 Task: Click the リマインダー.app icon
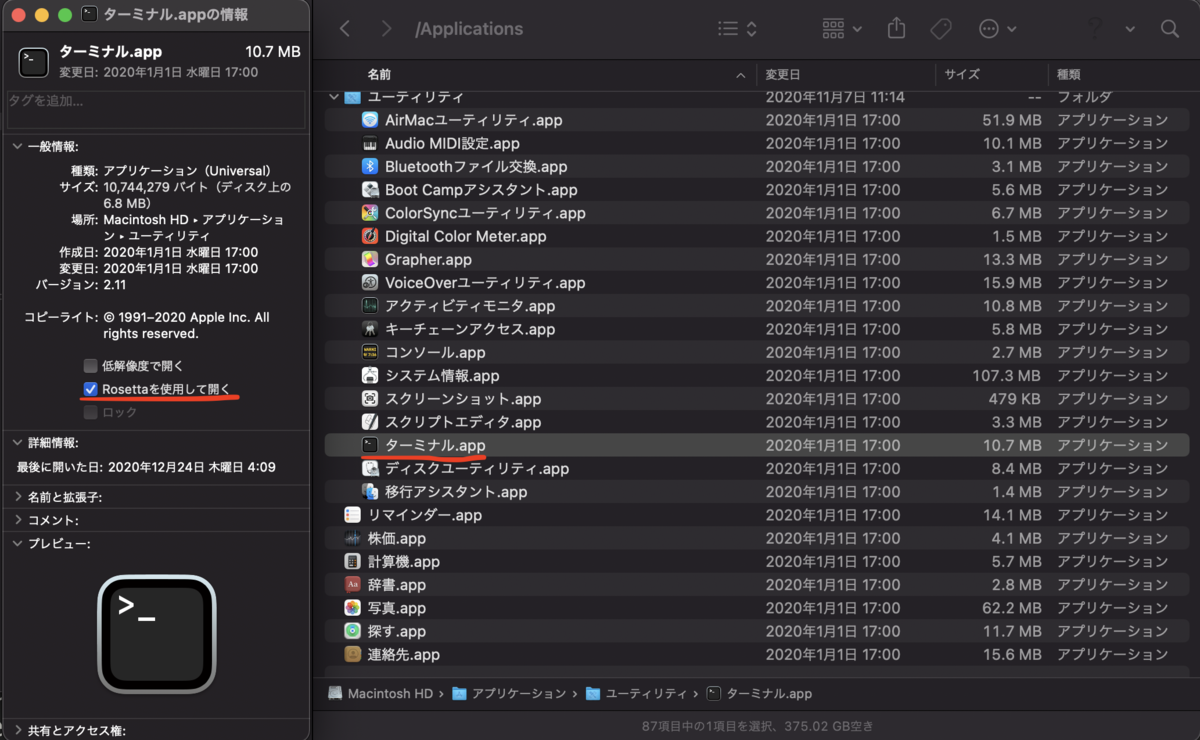[352, 515]
